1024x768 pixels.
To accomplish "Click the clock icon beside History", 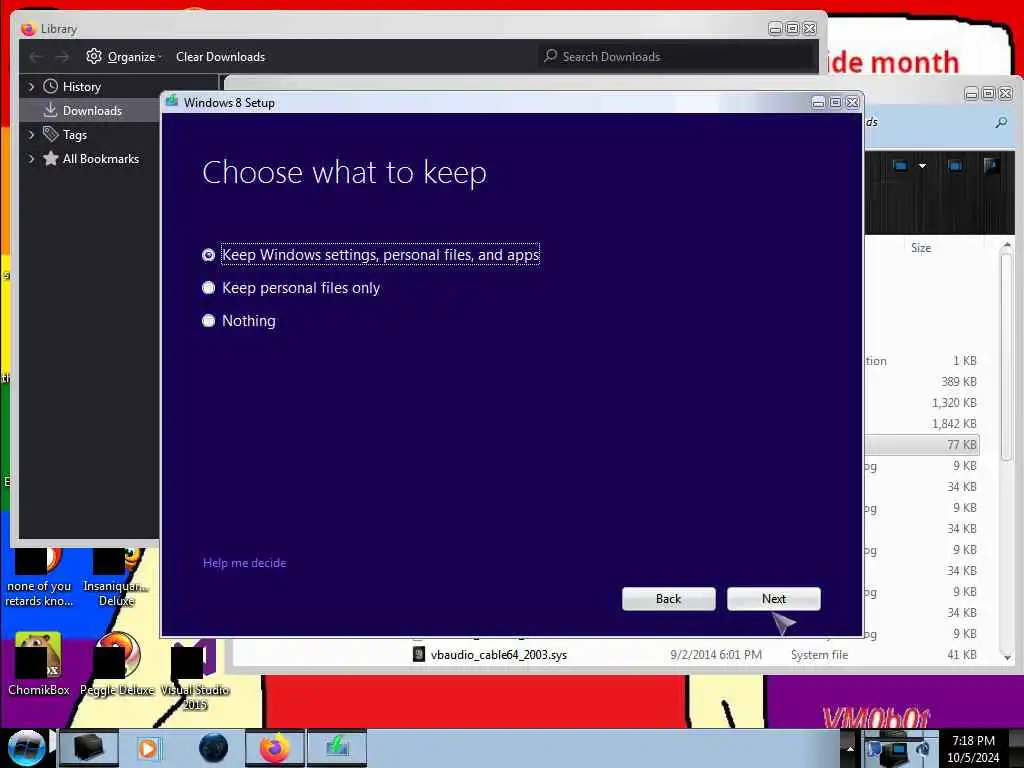I will [x=50, y=86].
